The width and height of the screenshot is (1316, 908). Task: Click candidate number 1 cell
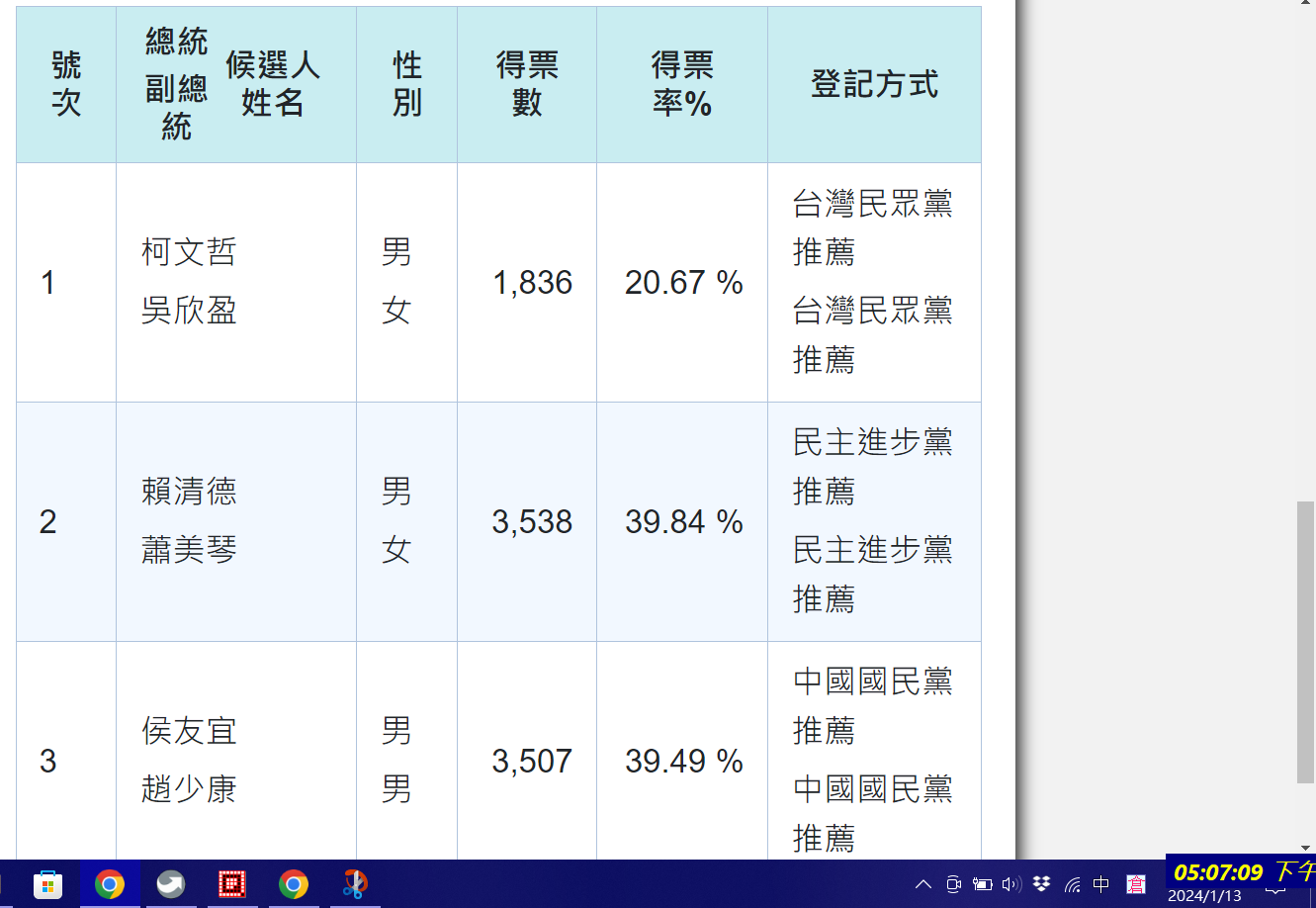pyautogui.click(x=66, y=283)
